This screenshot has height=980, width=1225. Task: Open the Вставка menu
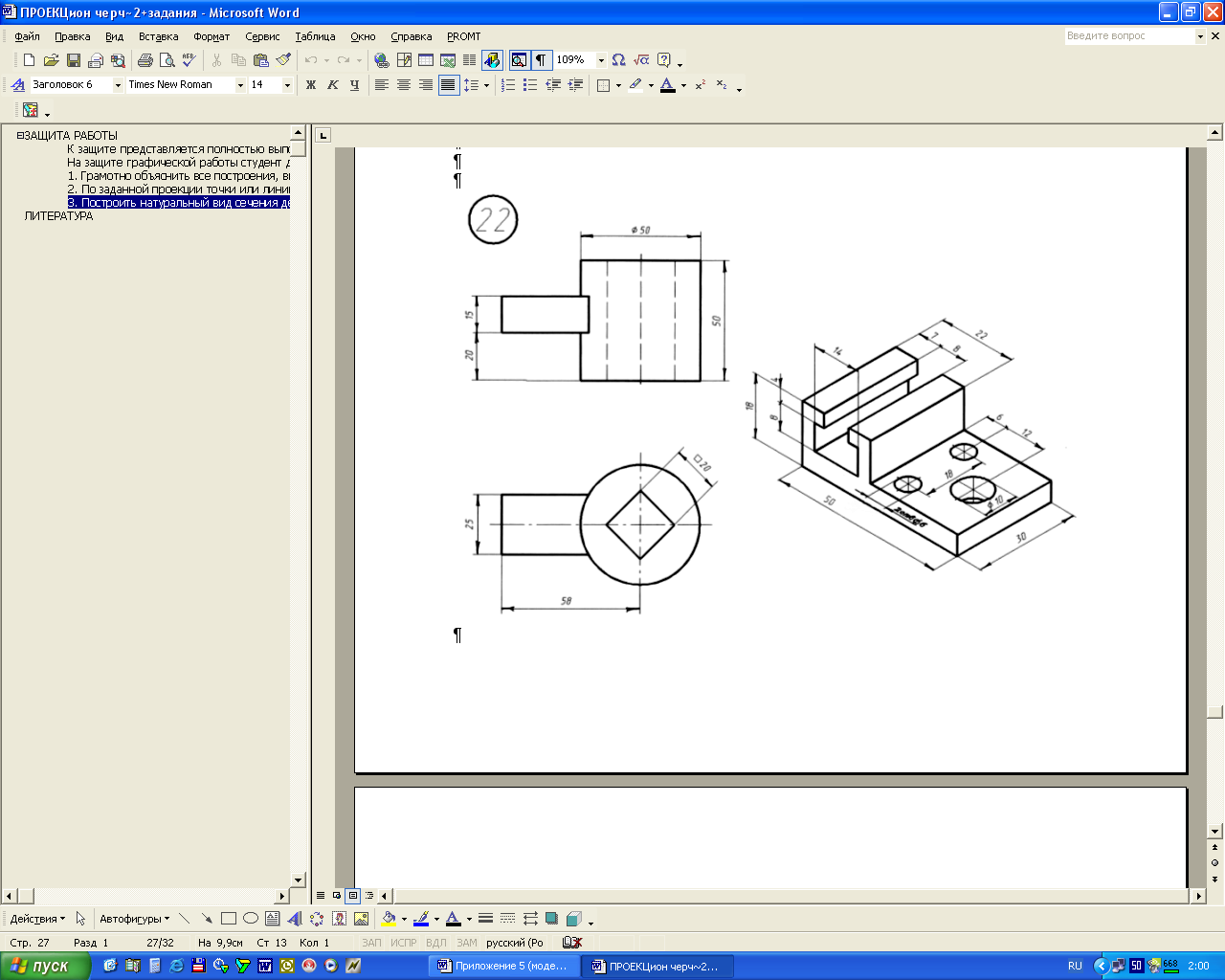click(x=158, y=36)
